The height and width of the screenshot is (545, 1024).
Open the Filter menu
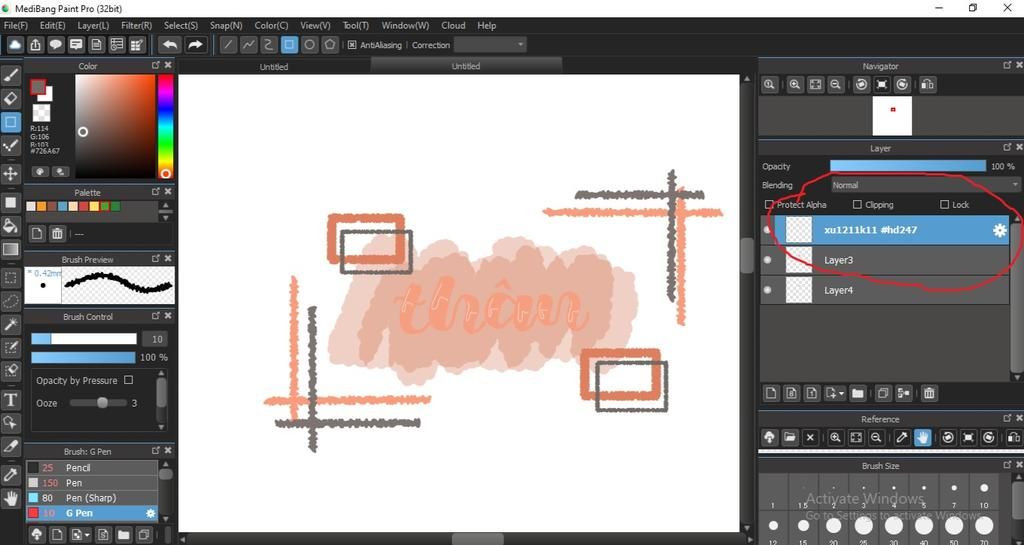tap(136, 25)
